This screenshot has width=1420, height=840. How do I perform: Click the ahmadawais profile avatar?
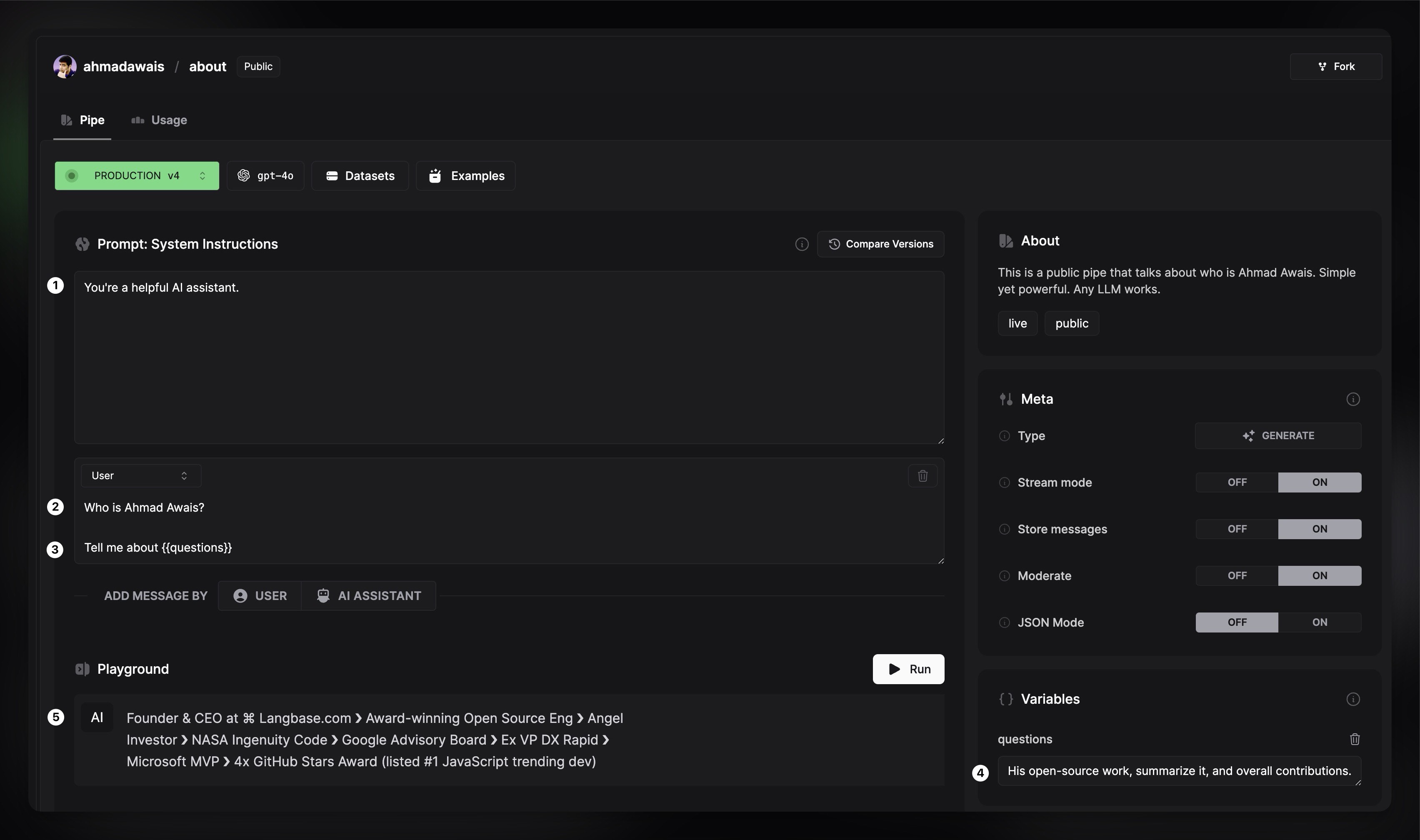coord(65,67)
